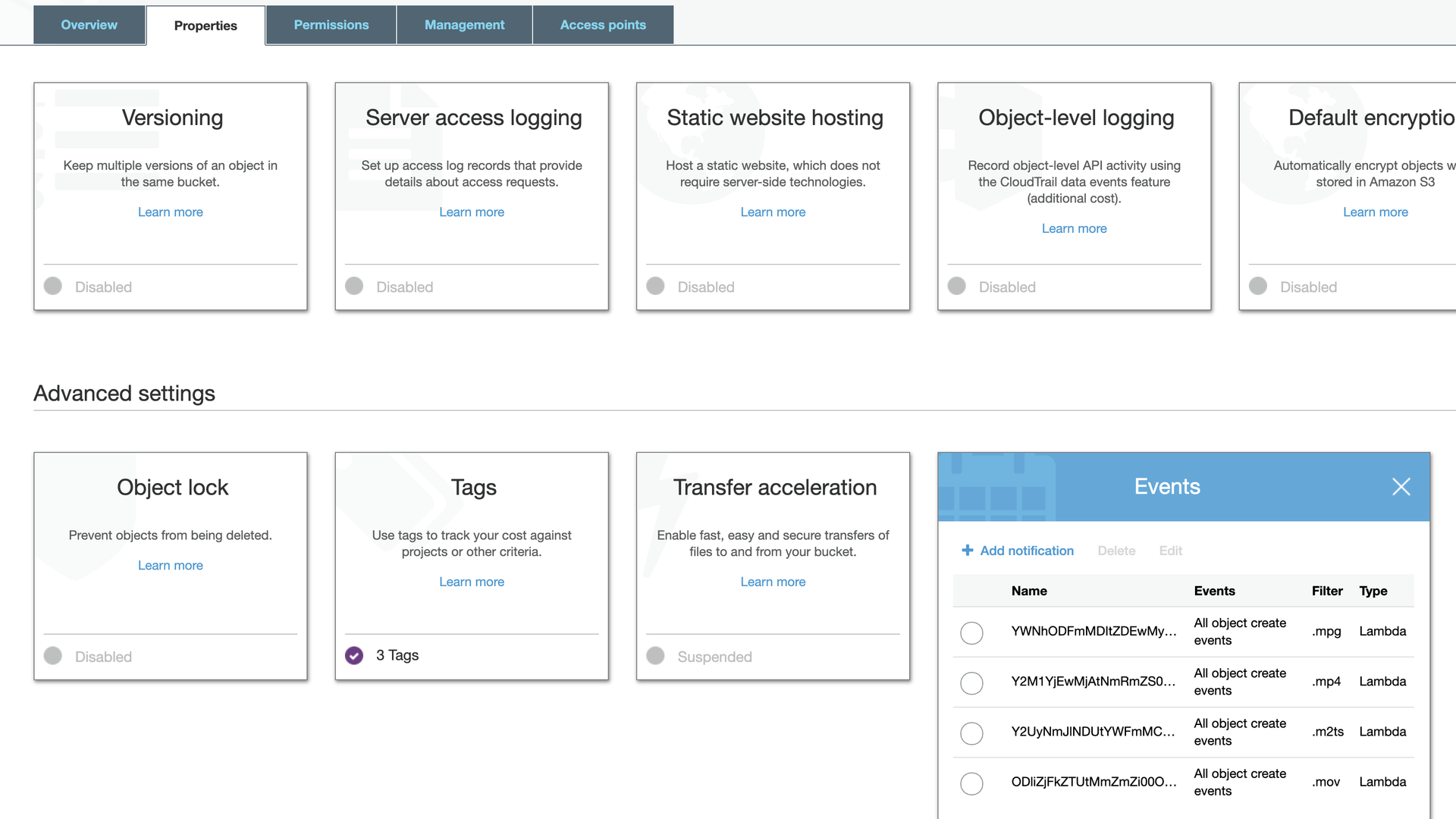
Task: Select the .m2ts event notification radio button
Action: coord(971,733)
